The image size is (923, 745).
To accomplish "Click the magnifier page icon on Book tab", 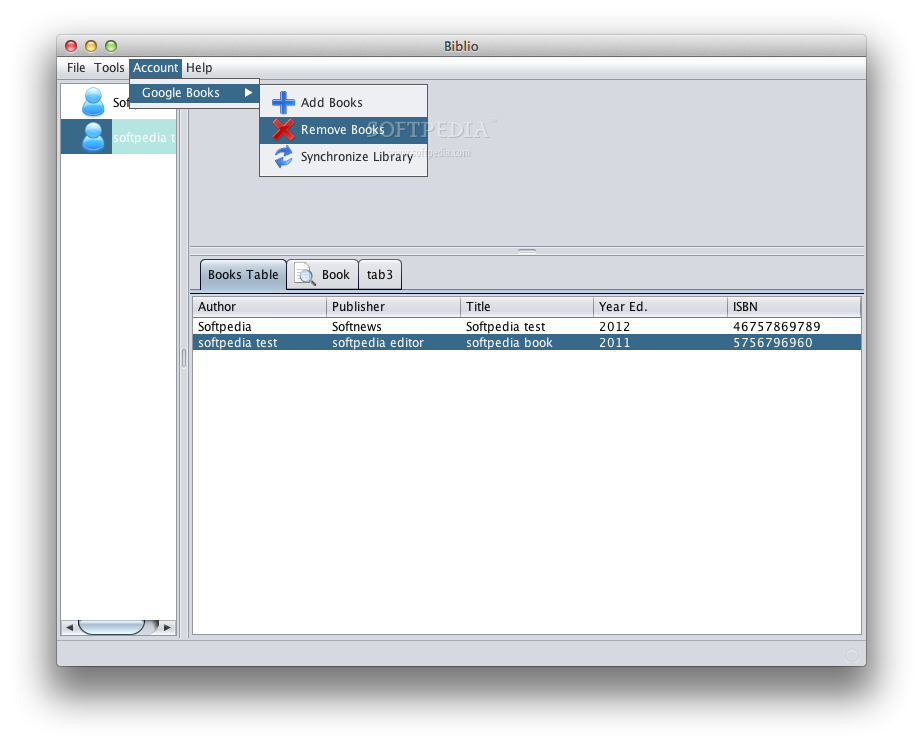I will 305,274.
